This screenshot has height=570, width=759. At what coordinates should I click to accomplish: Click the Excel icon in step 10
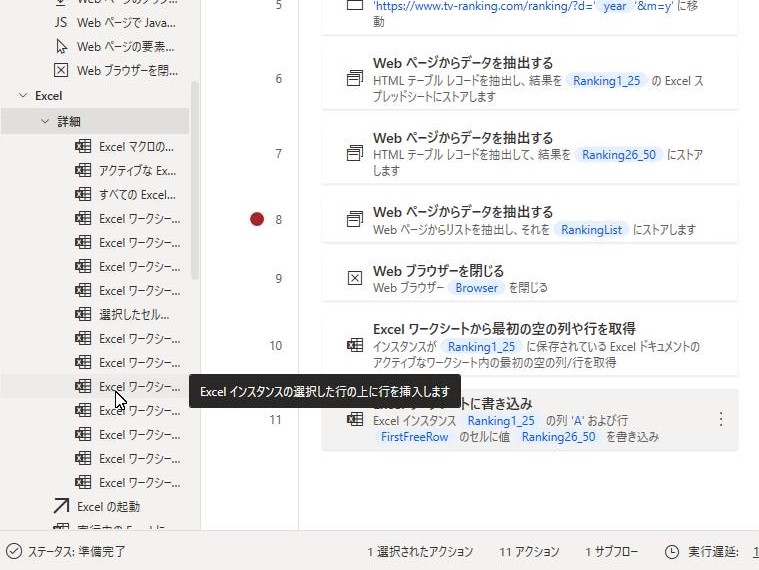click(355, 345)
